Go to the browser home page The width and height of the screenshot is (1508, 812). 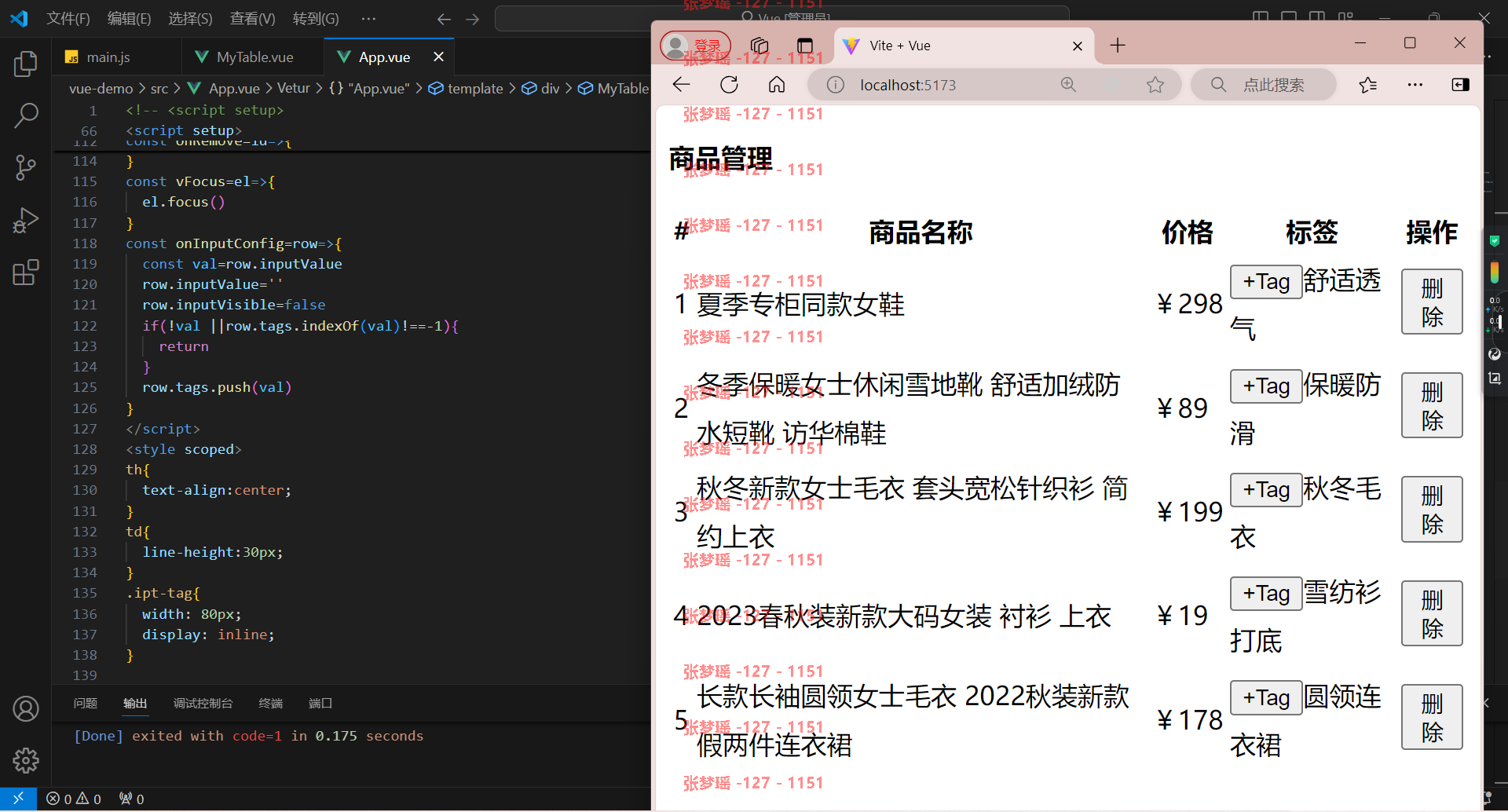coord(777,85)
